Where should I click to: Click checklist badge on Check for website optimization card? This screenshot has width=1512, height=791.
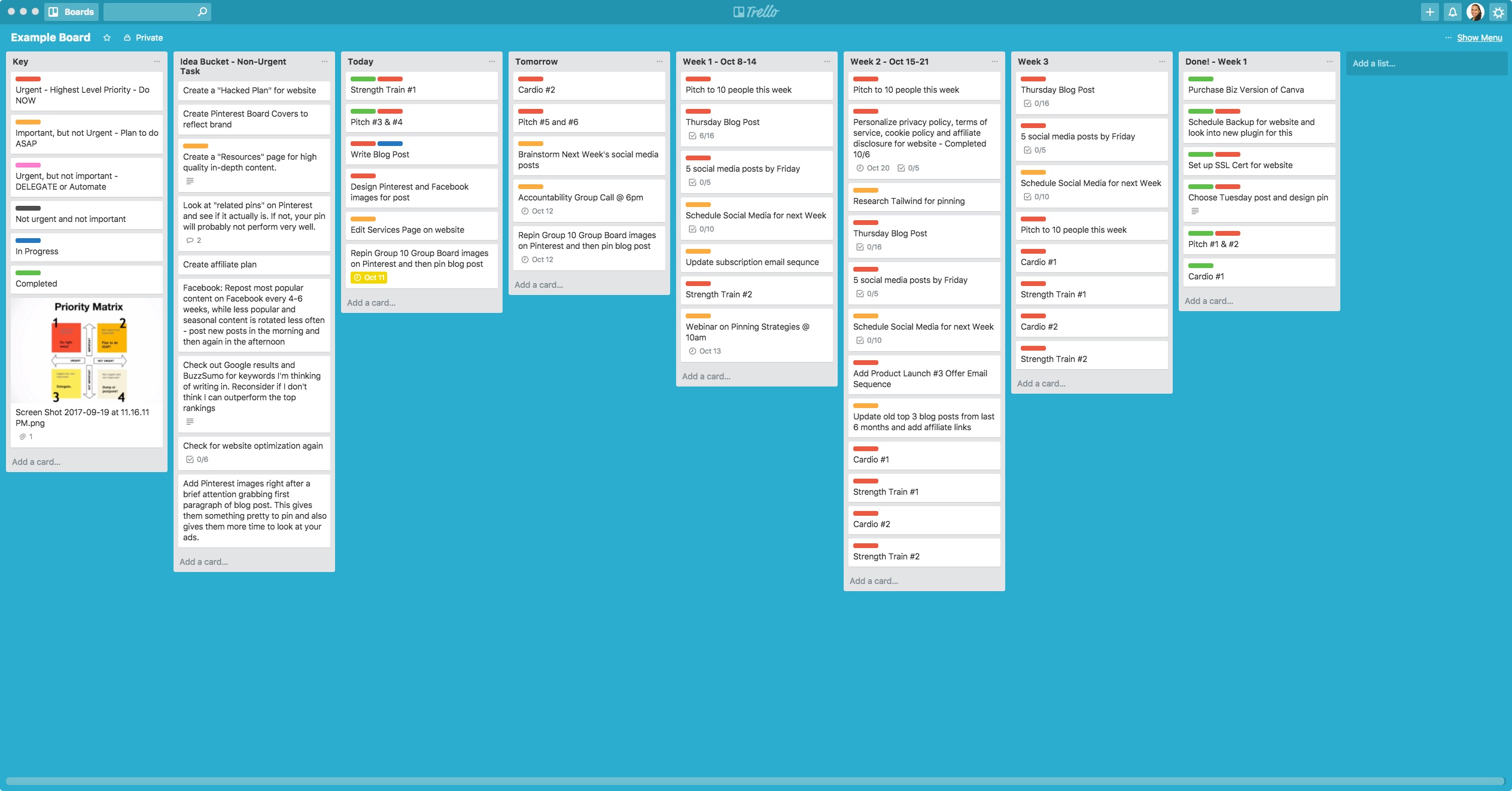coord(197,460)
